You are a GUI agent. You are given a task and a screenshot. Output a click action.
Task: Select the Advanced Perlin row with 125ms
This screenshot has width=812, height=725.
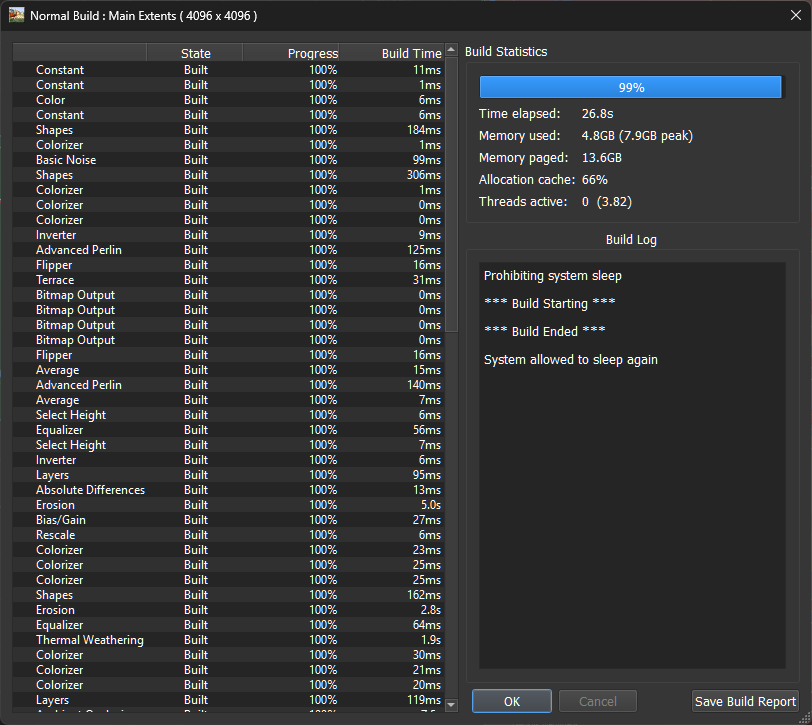tap(228, 250)
